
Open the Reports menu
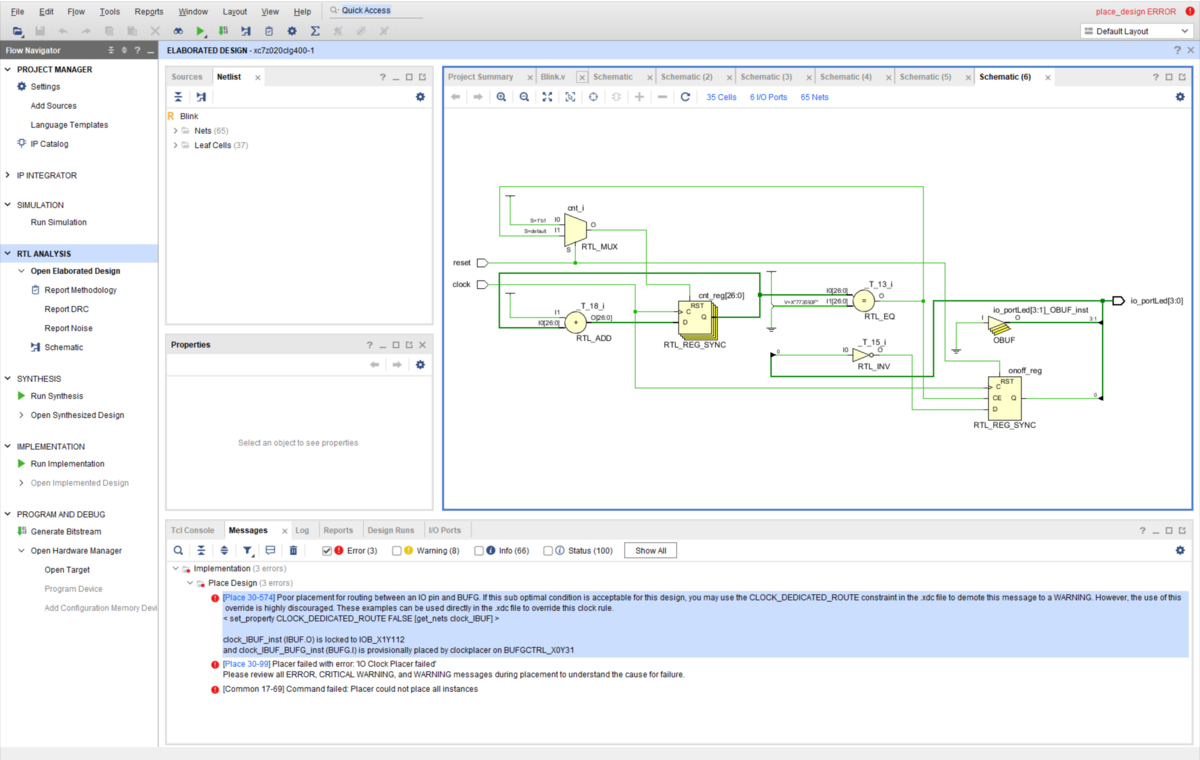(149, 11)
